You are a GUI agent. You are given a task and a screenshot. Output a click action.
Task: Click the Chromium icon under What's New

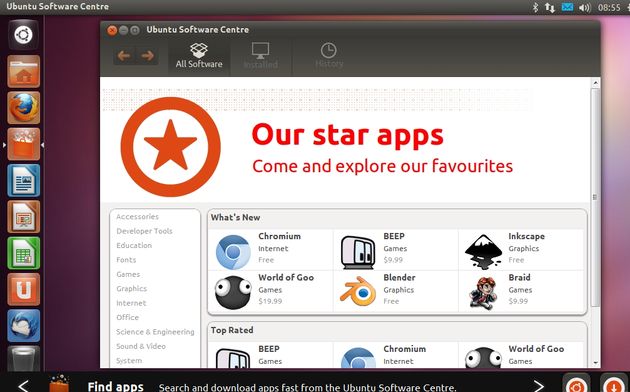(233, 251)
